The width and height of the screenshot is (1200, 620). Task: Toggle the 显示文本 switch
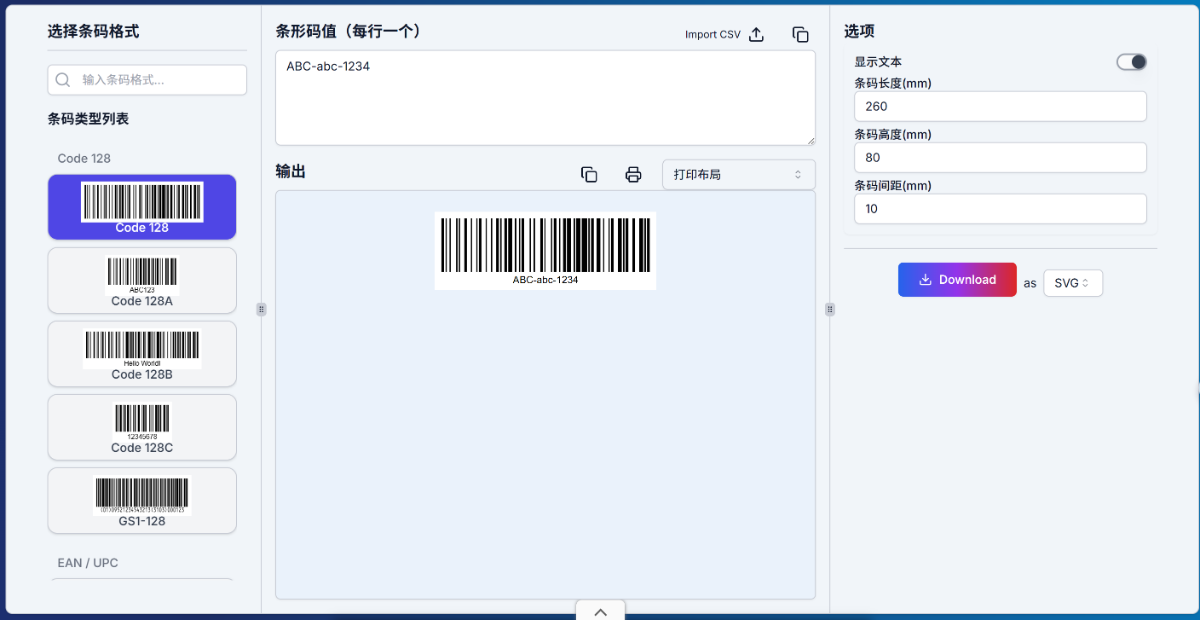pos(1131,62)
